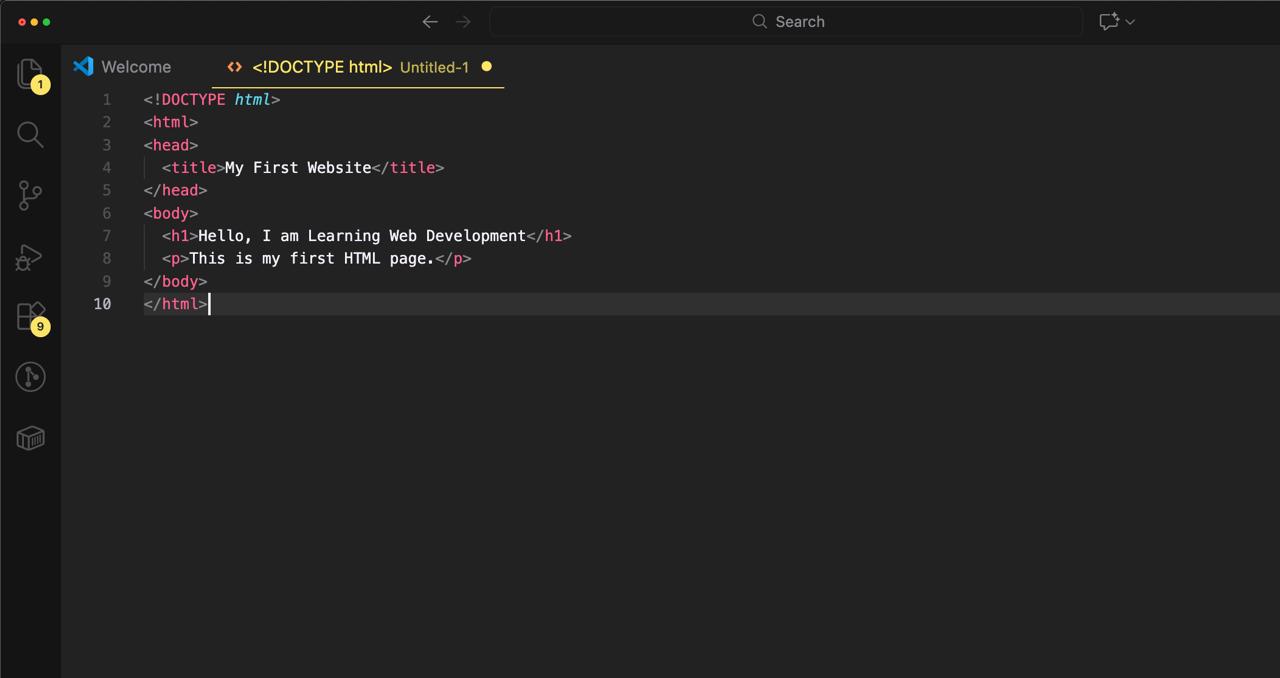Image resolution: width=1280 pixels, height=678 pixels.
Task: Open Copilot Chat from the title bar
Action: 1110,21
